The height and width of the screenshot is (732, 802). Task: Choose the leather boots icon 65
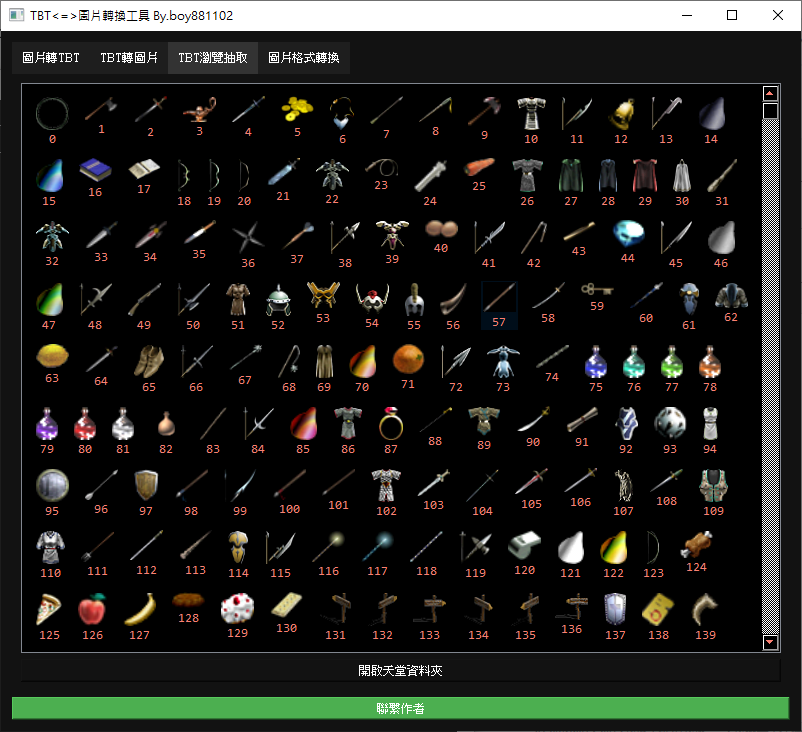point(149,361)
